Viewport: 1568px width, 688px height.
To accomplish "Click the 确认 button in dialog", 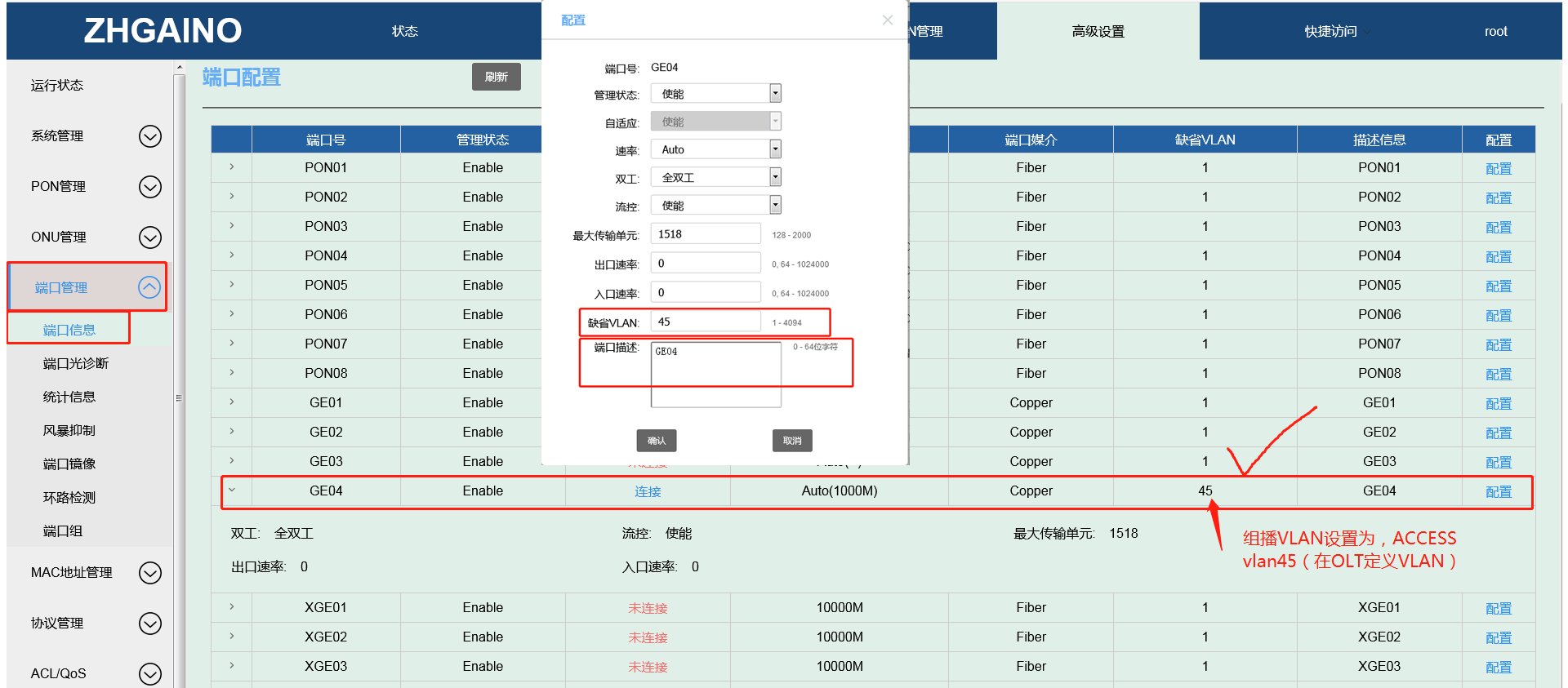I will 656,441.
